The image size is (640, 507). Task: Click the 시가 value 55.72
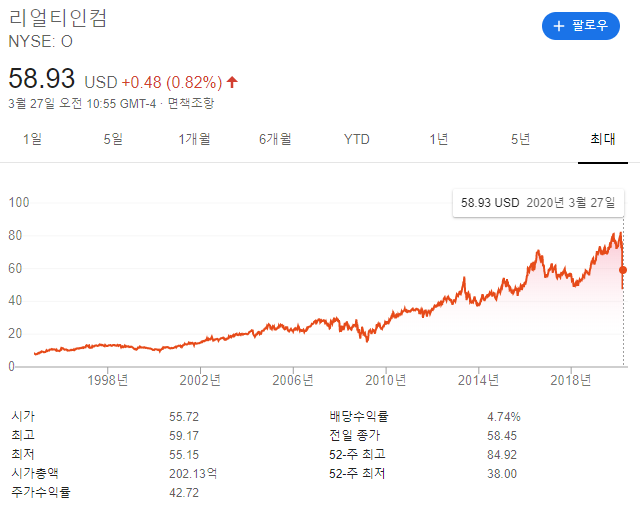point(184,417)
